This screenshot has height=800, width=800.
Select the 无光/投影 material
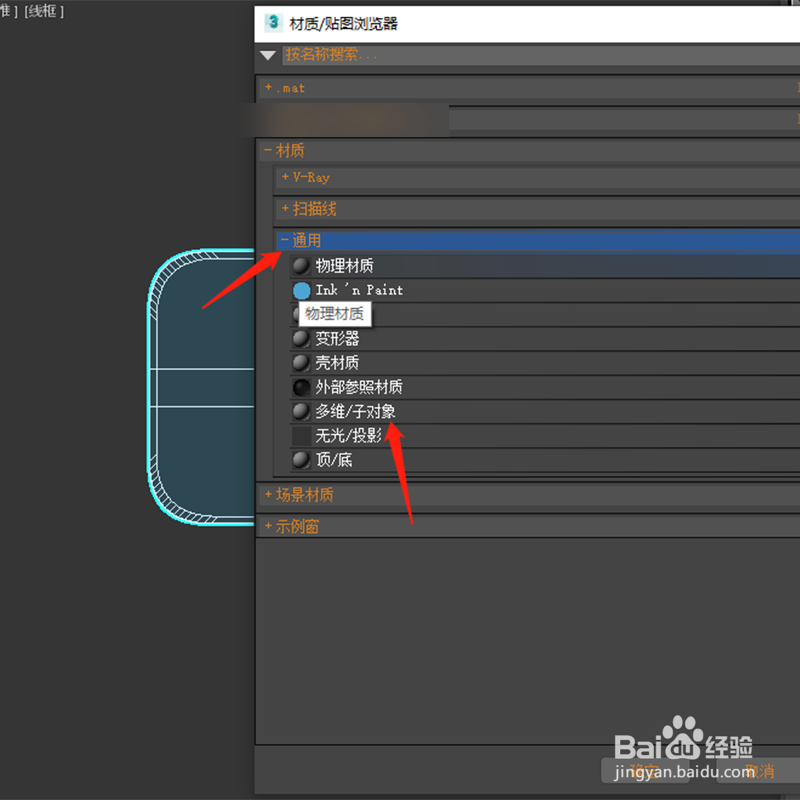545,436
